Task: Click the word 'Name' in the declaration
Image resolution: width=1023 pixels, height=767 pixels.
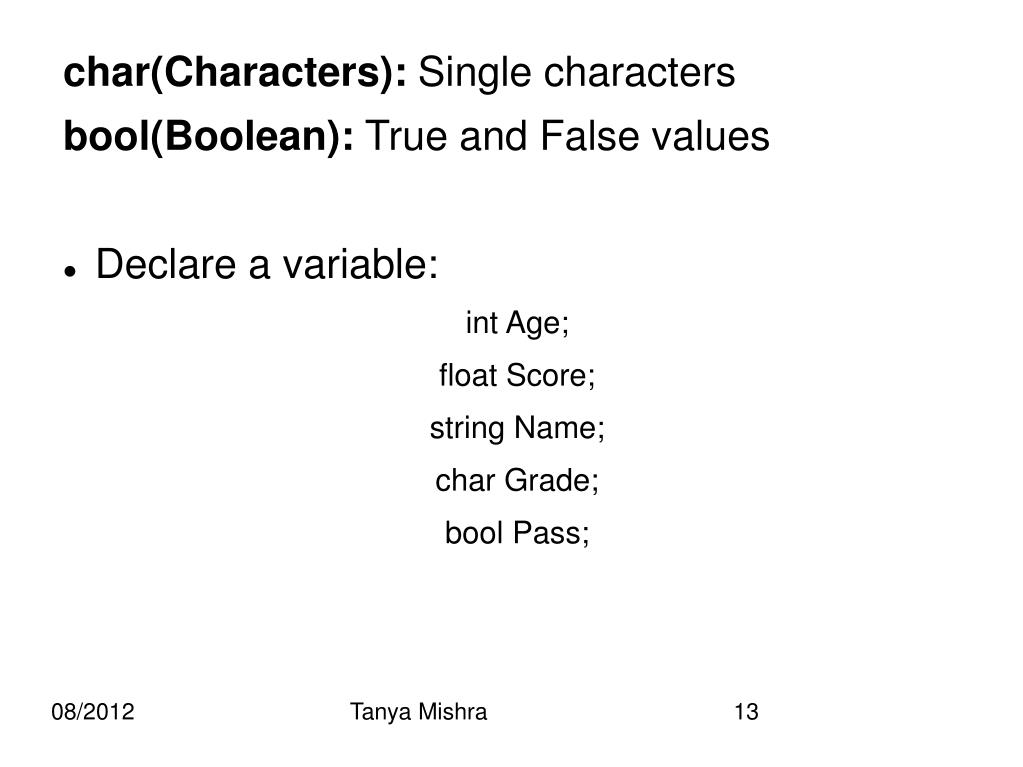Action: pos(555,429)
